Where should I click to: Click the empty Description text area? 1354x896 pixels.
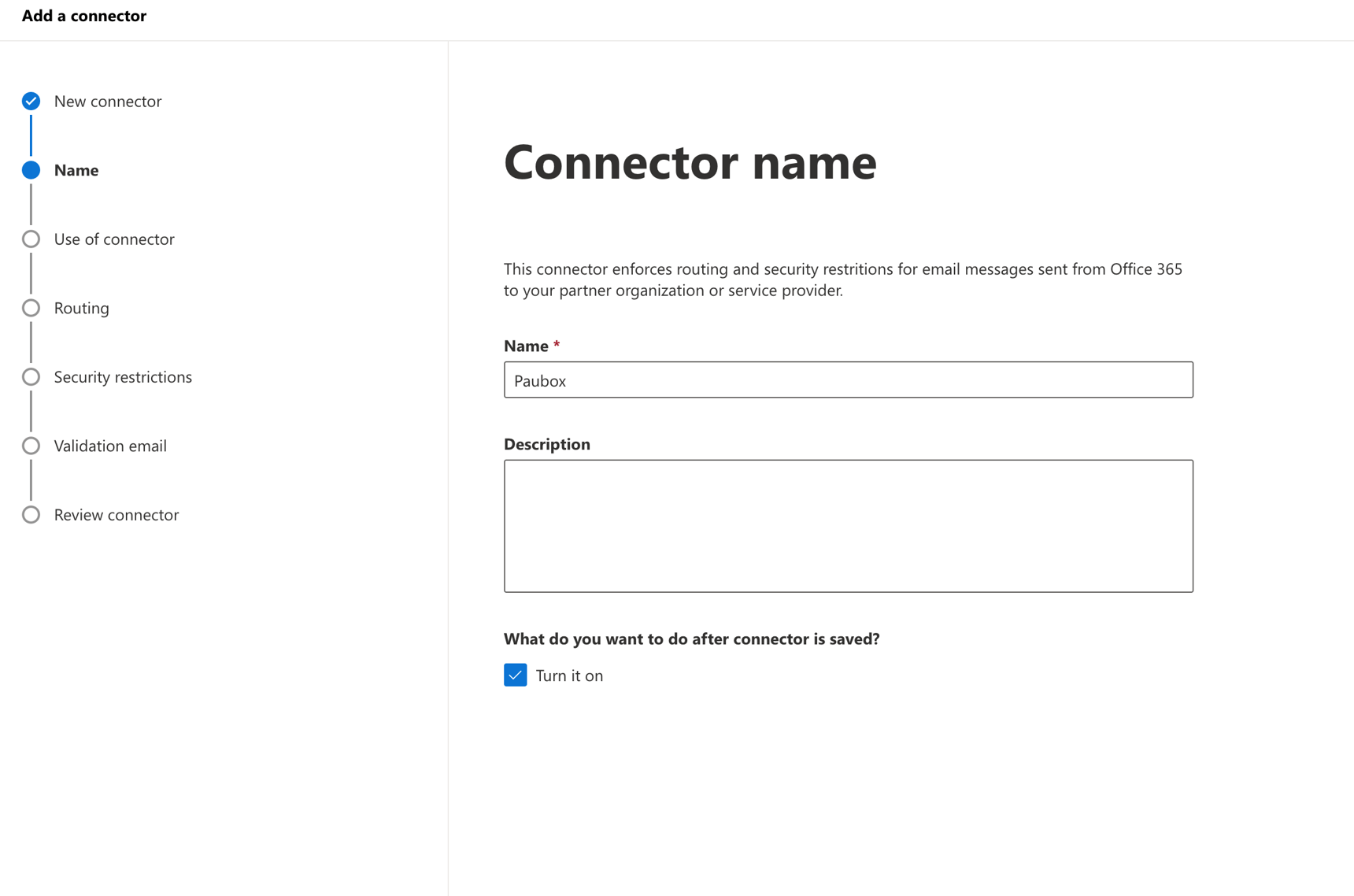pyautogui.click(x=849, y=525)
